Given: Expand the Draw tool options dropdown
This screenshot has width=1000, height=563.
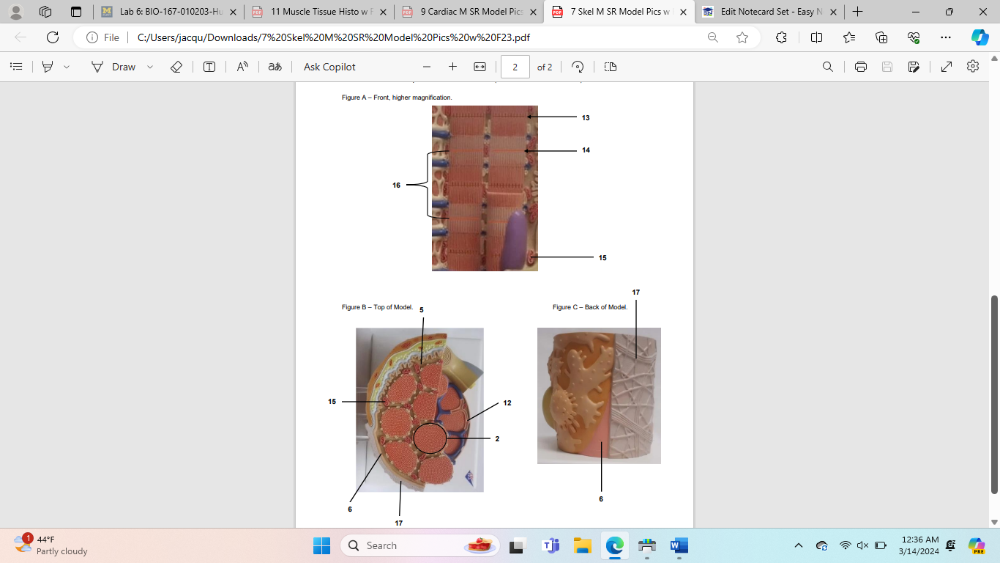Looking at the screenshot, I should point(150,67).
